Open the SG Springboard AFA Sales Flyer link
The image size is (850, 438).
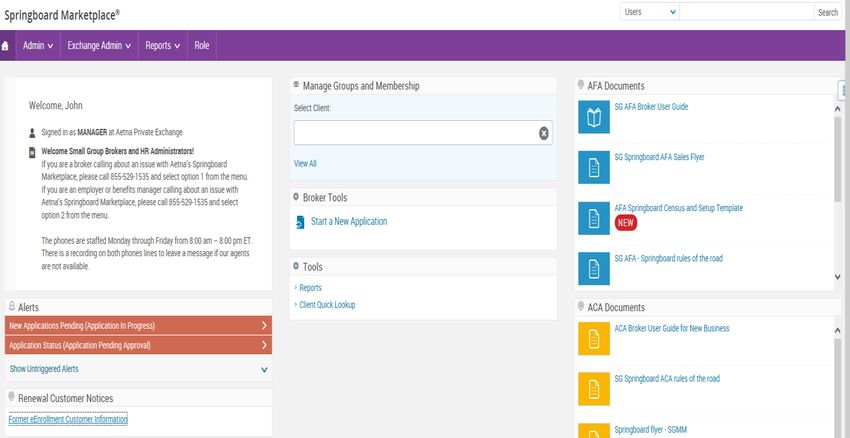point(659,157)
